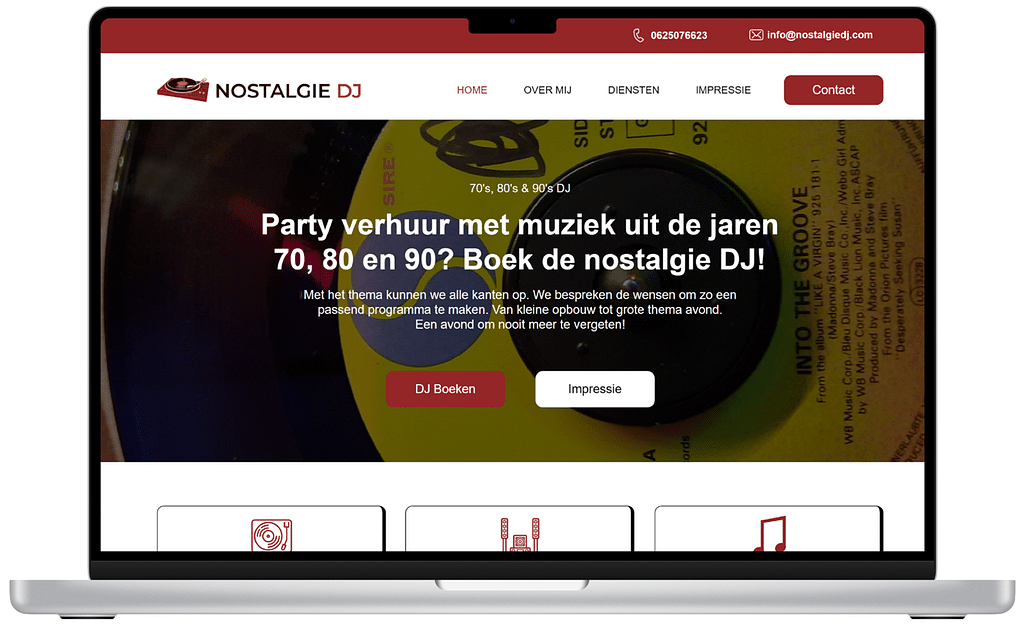Click the NOSTALGIE DJ logo text

[288, 91]
